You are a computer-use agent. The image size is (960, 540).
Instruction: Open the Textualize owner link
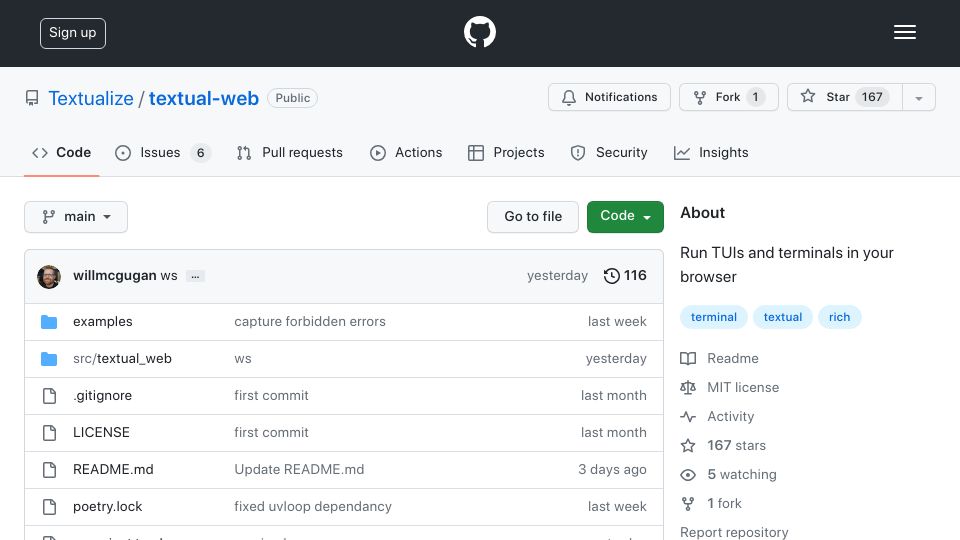[91, 98]
